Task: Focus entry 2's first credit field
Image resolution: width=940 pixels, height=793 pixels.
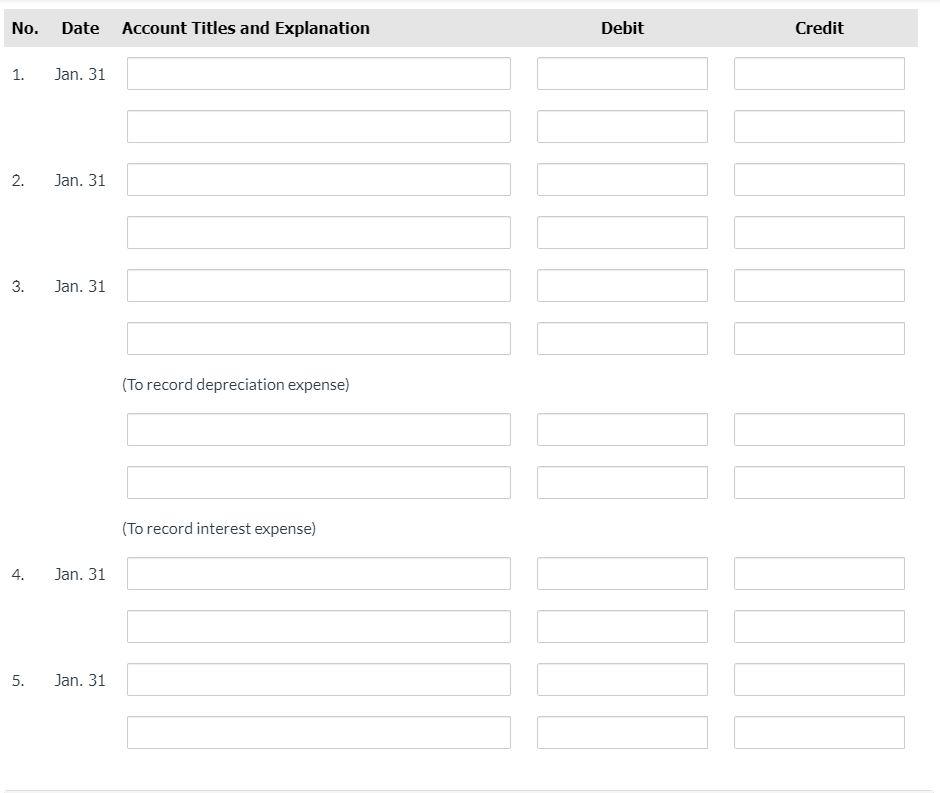Action: tap(819, 180)
